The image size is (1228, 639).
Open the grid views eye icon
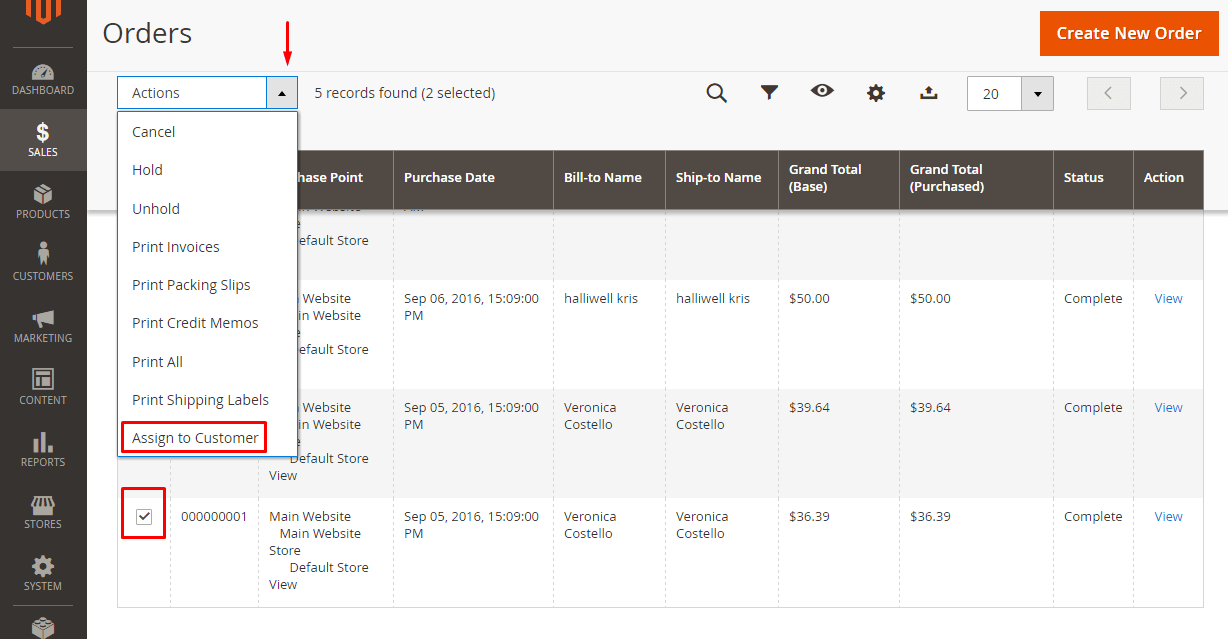[822, 93]
